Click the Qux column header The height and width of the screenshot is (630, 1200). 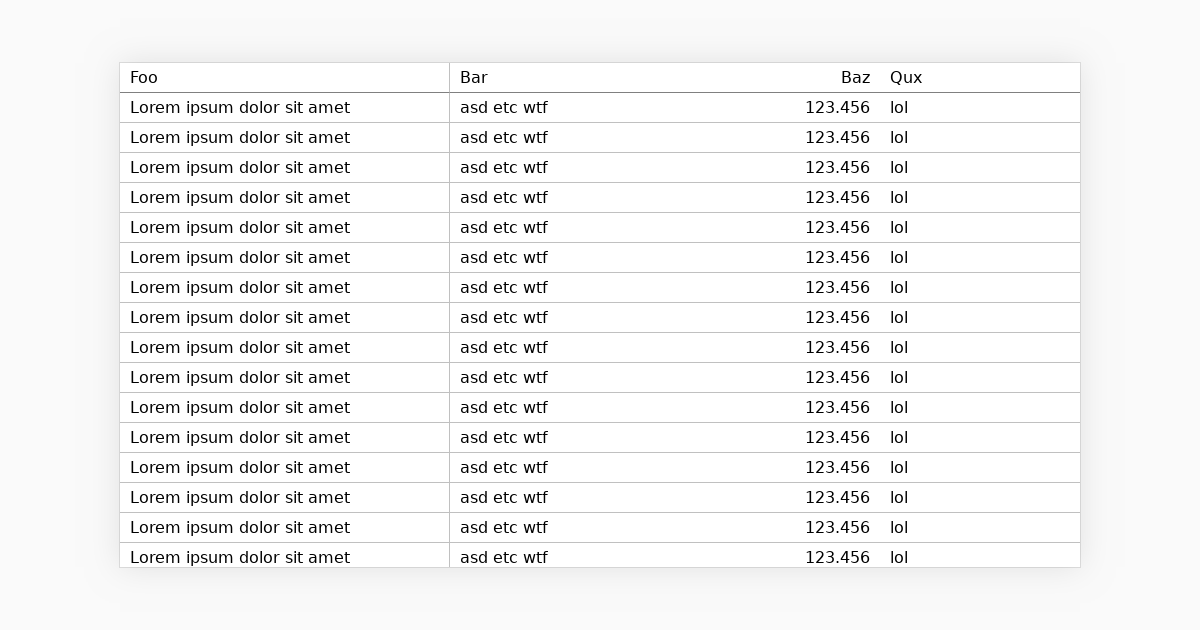906,77
